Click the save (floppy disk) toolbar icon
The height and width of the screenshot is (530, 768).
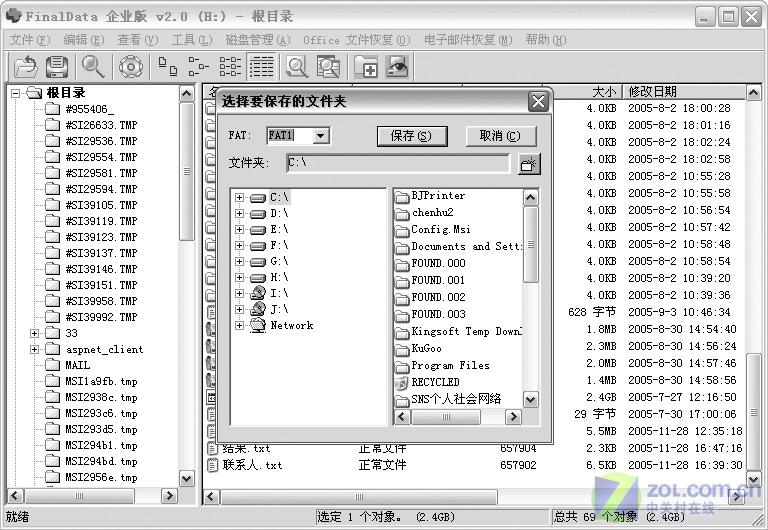[57, 67]
